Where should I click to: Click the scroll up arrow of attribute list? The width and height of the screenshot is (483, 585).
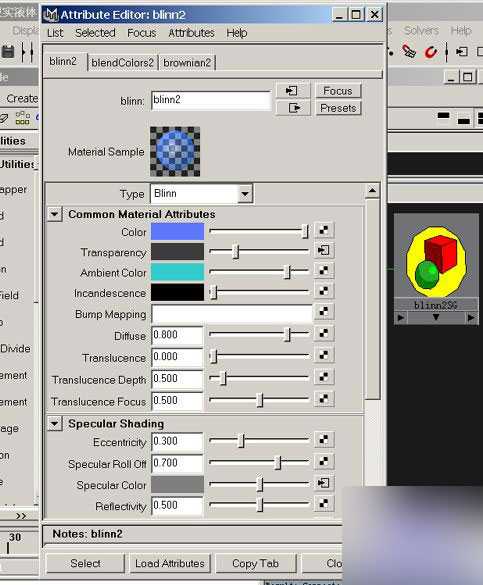click(372, 191)
